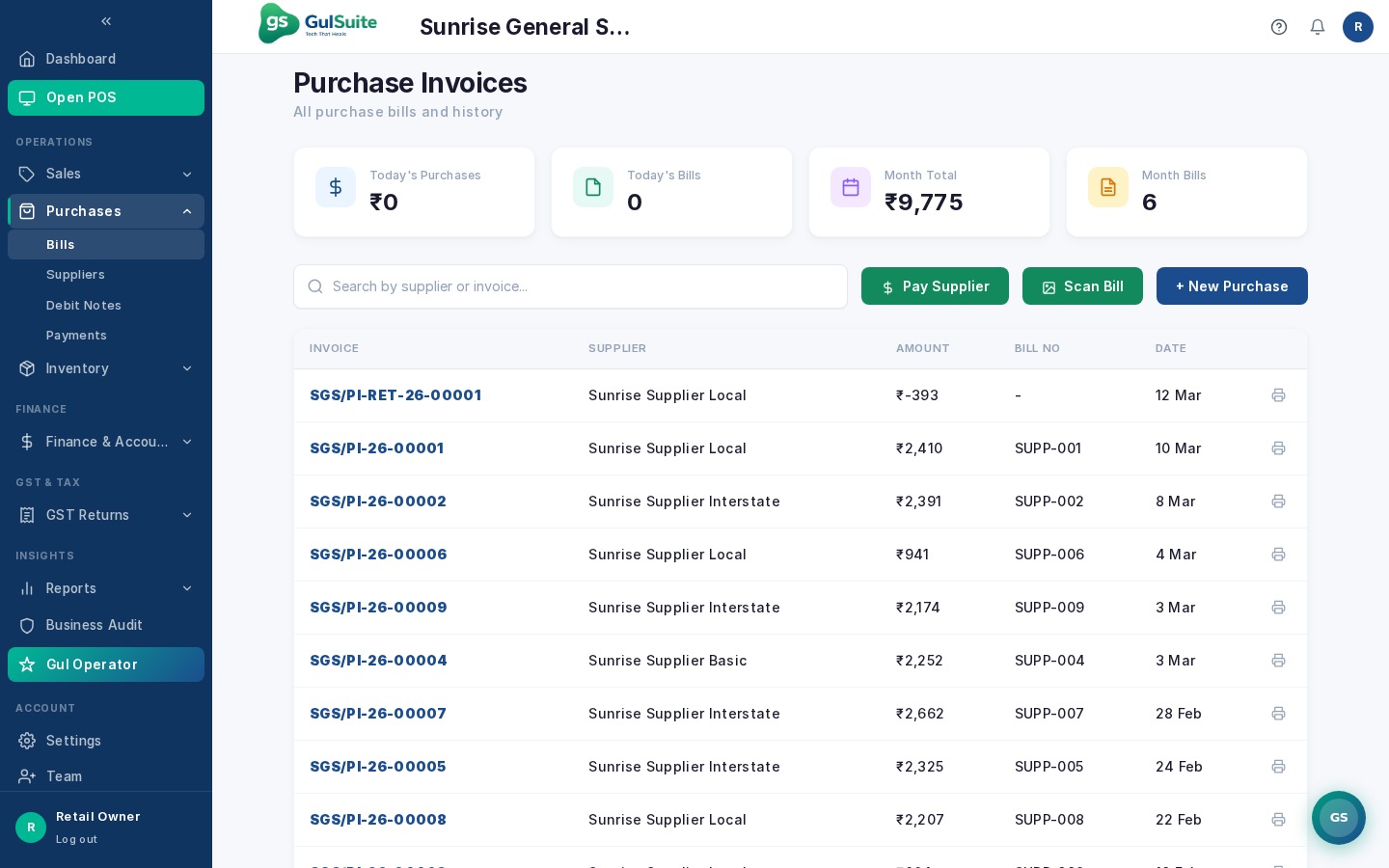
Task: Open invoice SGS/PI-26-00008 link
Action: [378, 820]
